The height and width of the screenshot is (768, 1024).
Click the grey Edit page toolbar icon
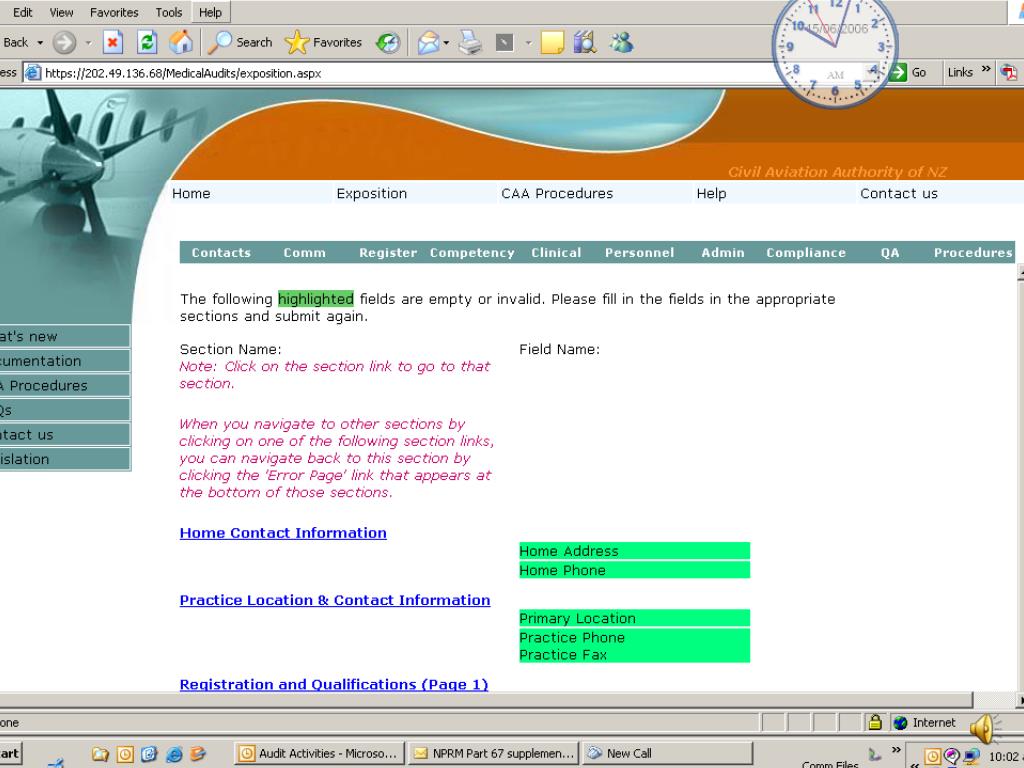pos(504,42)
